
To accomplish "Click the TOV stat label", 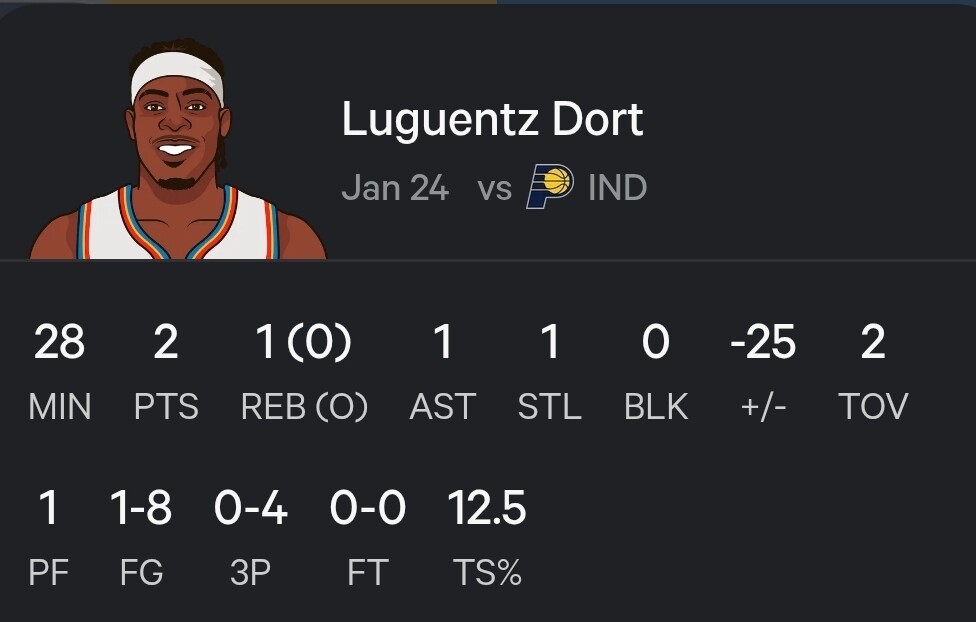I will click(x=873, y=407).
